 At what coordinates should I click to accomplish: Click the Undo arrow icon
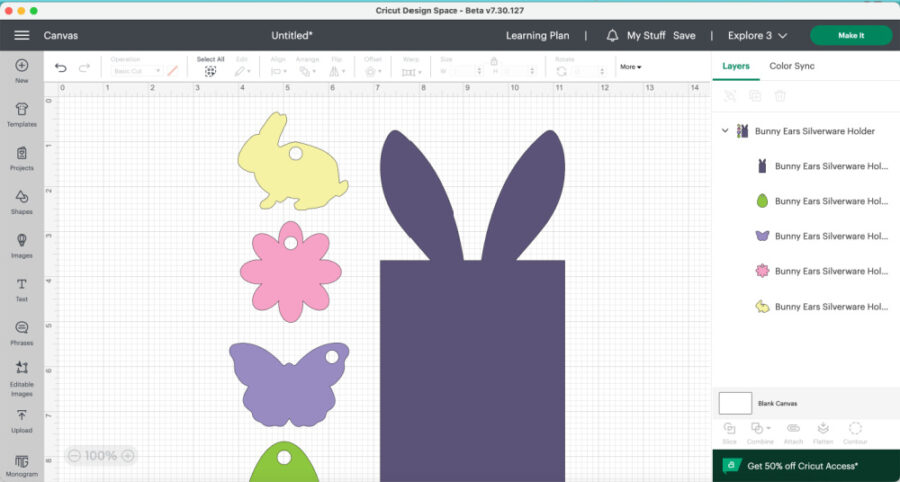pyautogui.click(x=61, y=68)
